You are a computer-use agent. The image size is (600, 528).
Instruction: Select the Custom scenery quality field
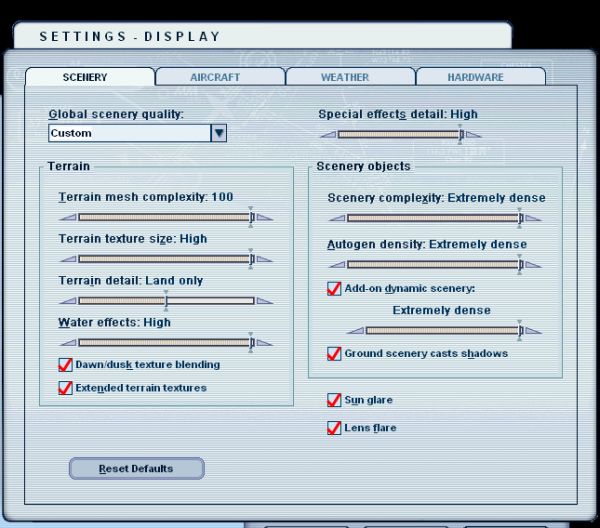pyautogui.click(x=130, y=133)
